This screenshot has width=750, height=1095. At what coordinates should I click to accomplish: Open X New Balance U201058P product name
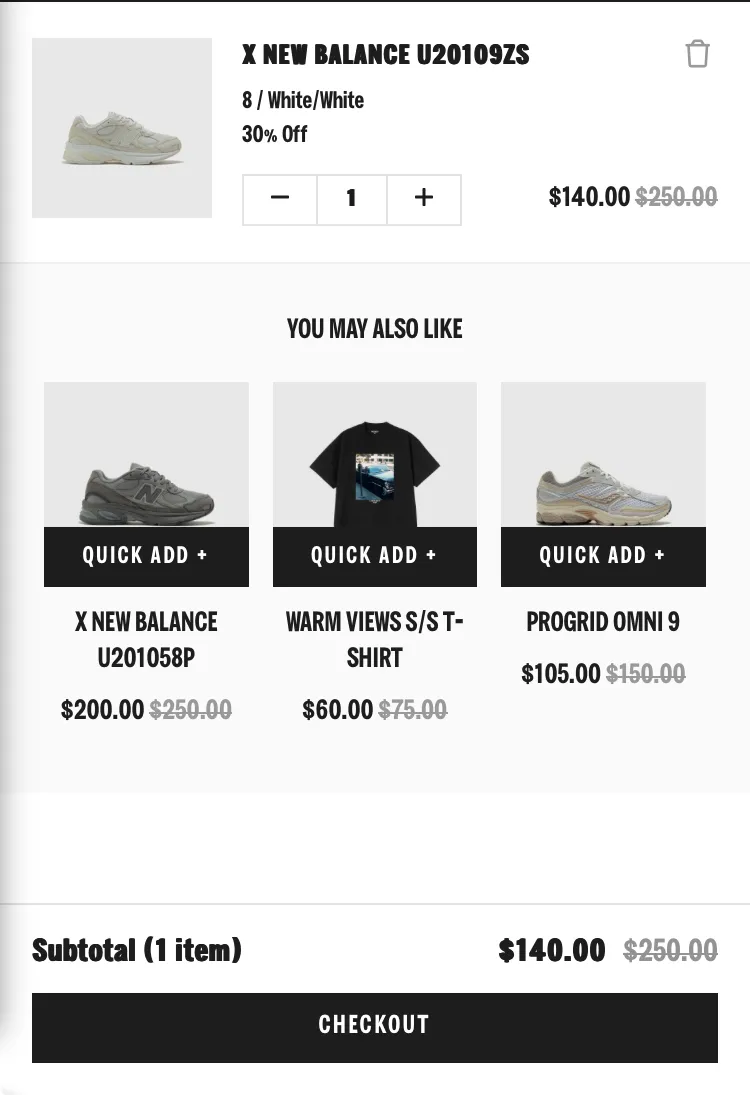point(146,639)
